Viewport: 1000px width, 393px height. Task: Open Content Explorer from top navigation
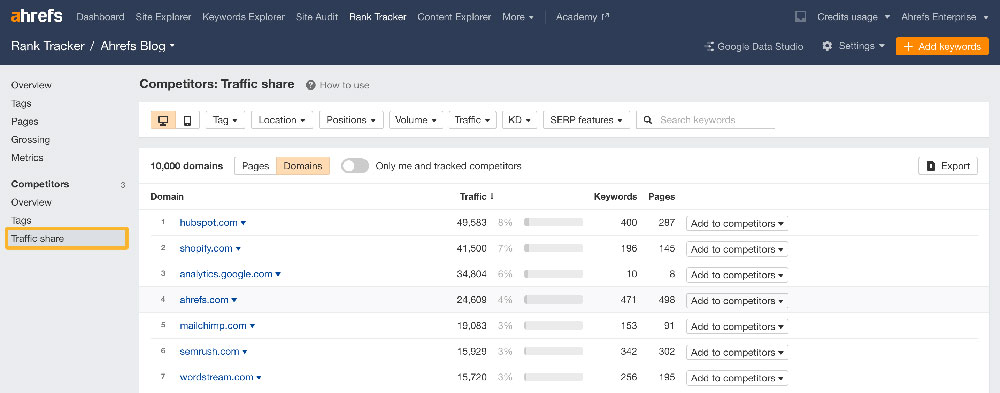pyautogui.click(x=454, y=17)
